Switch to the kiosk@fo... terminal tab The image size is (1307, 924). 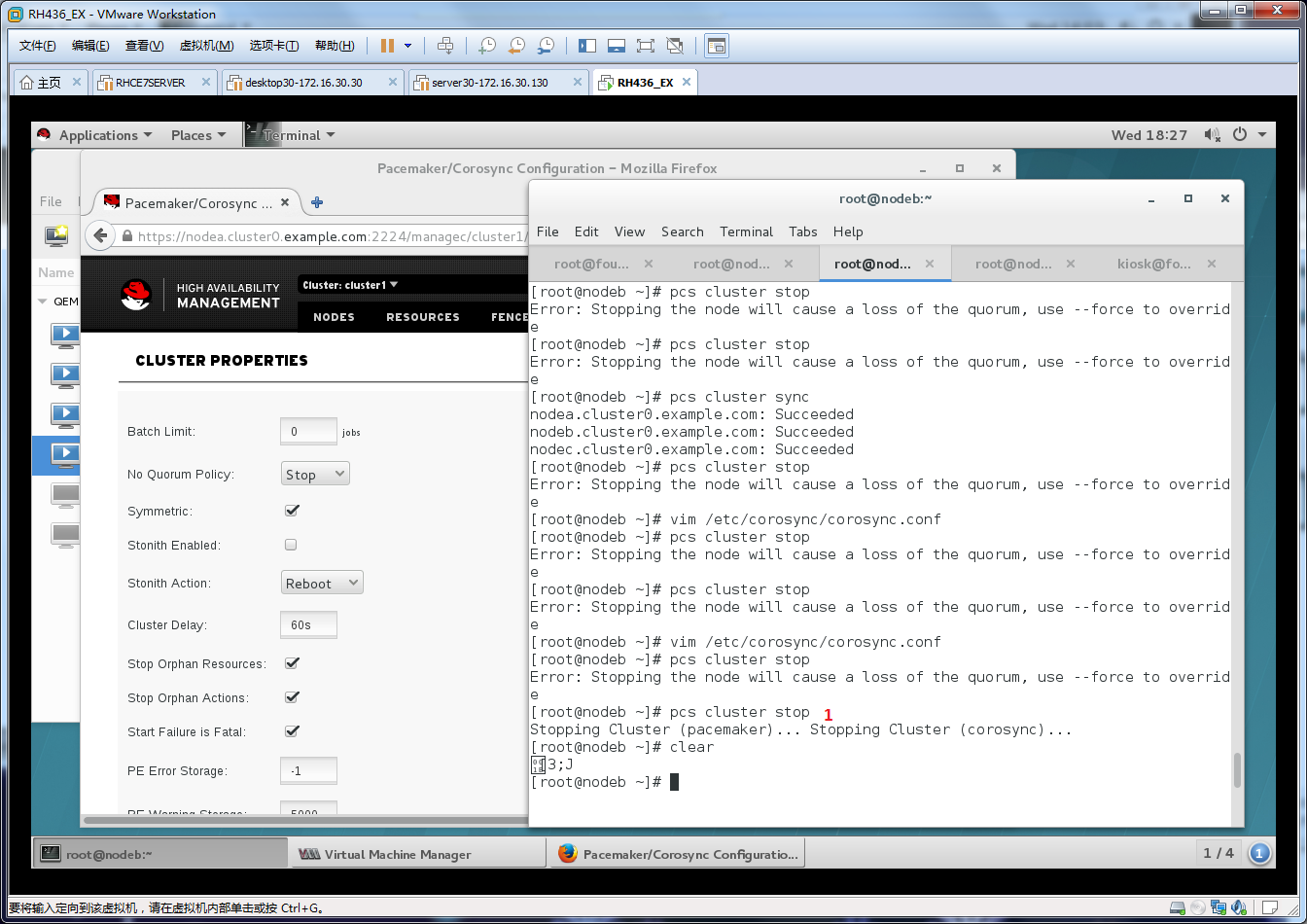[1153, 264]
